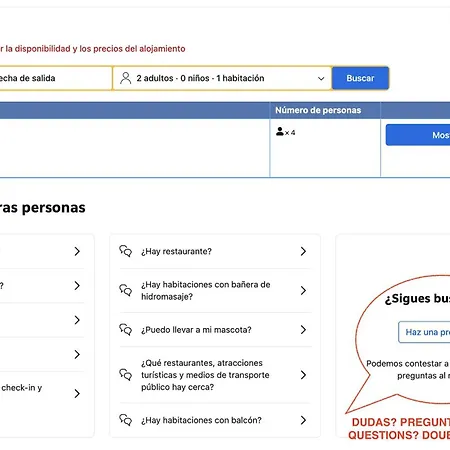This screenshot has height=450, width=450.
Task: Expand chevron for '¿Hay habitaciones con balcón?'
Action: tap(303, 420)
